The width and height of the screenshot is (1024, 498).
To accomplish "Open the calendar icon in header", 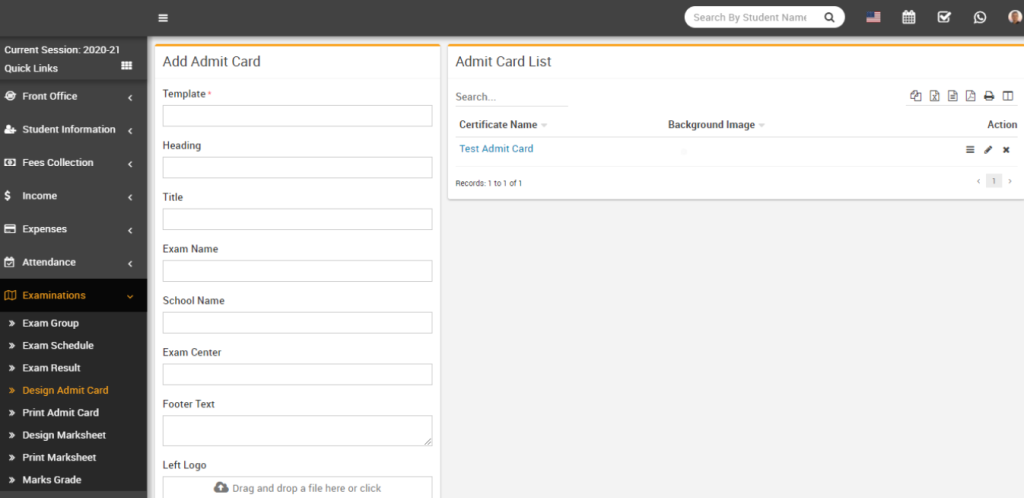I will [x=908, y=17].
